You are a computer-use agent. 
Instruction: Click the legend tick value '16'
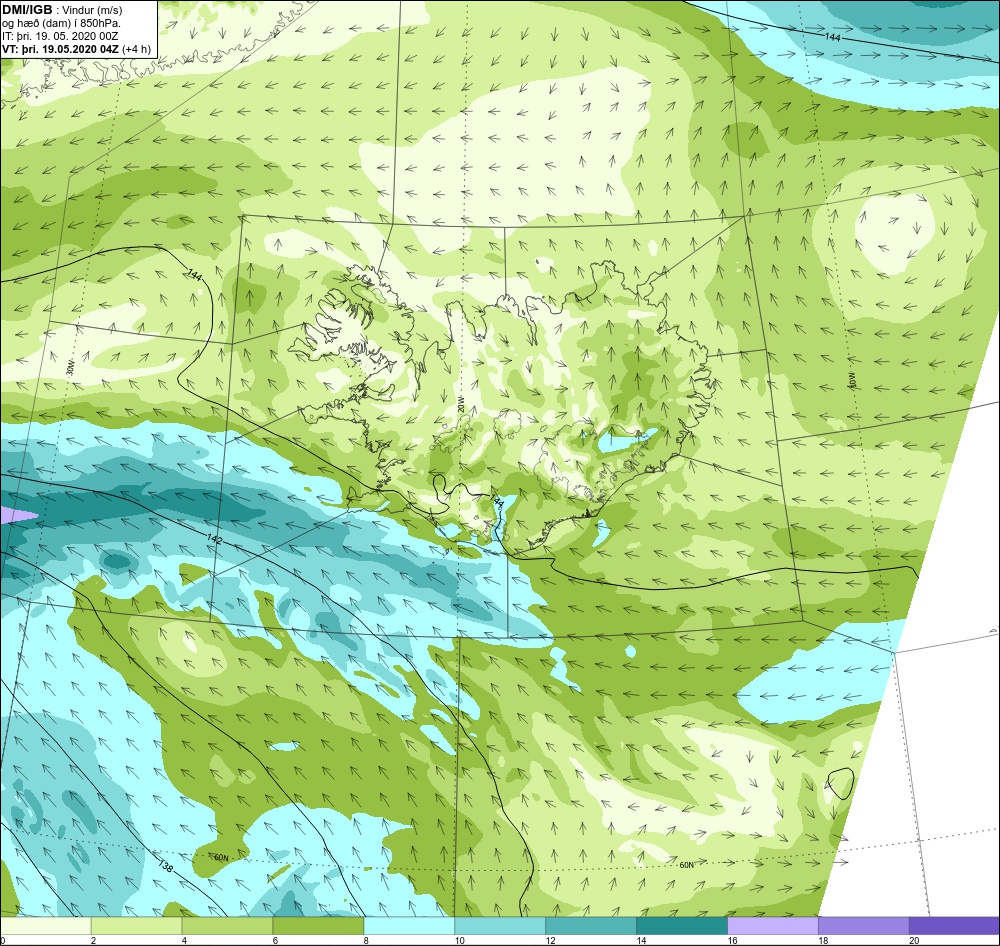coord(732,940)
